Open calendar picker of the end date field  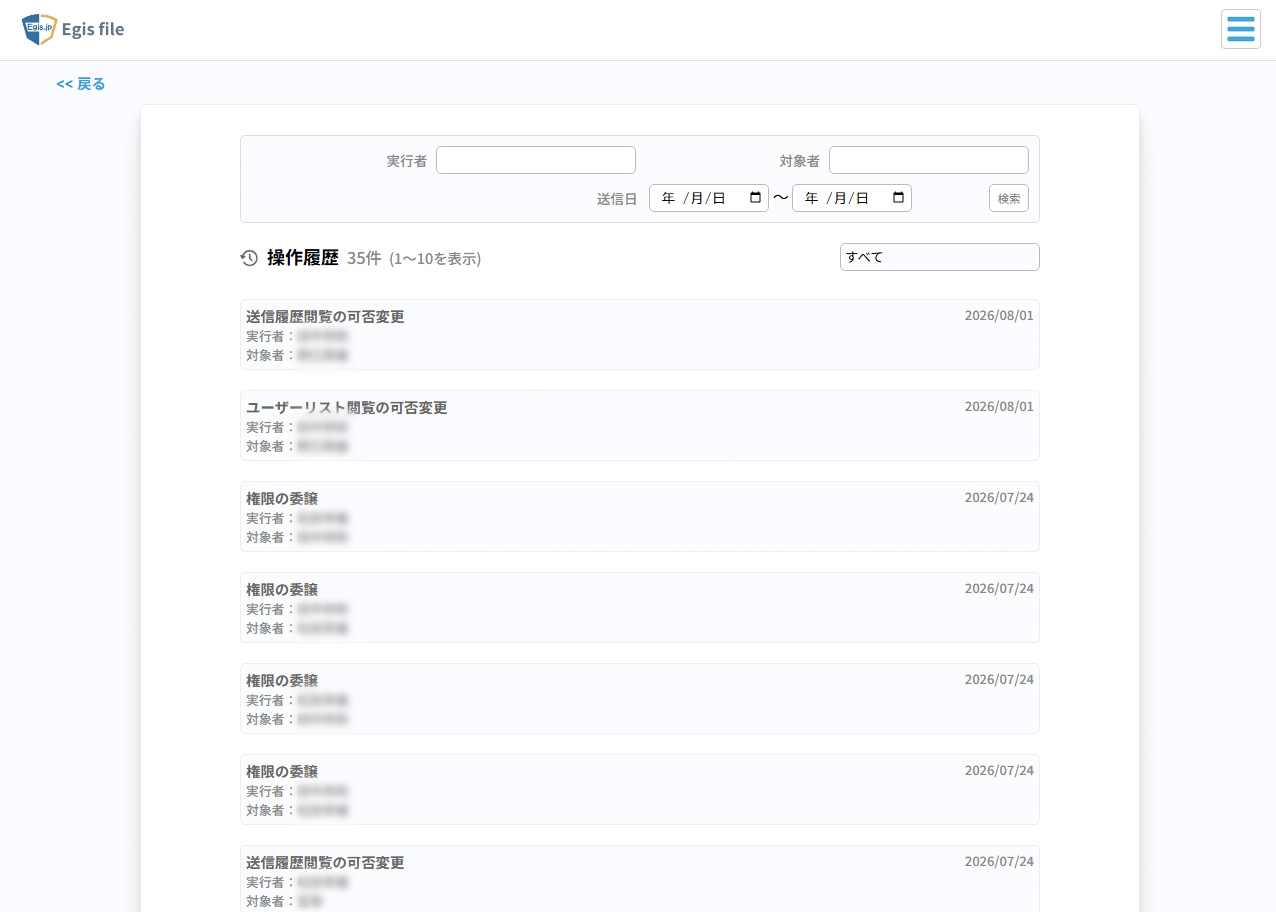[899, 198]
